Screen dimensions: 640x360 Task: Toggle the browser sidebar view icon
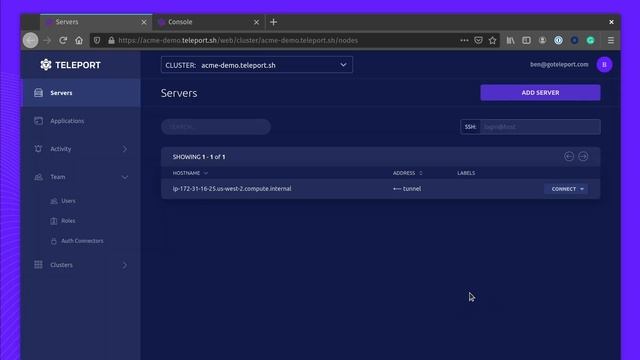point(527,40)
